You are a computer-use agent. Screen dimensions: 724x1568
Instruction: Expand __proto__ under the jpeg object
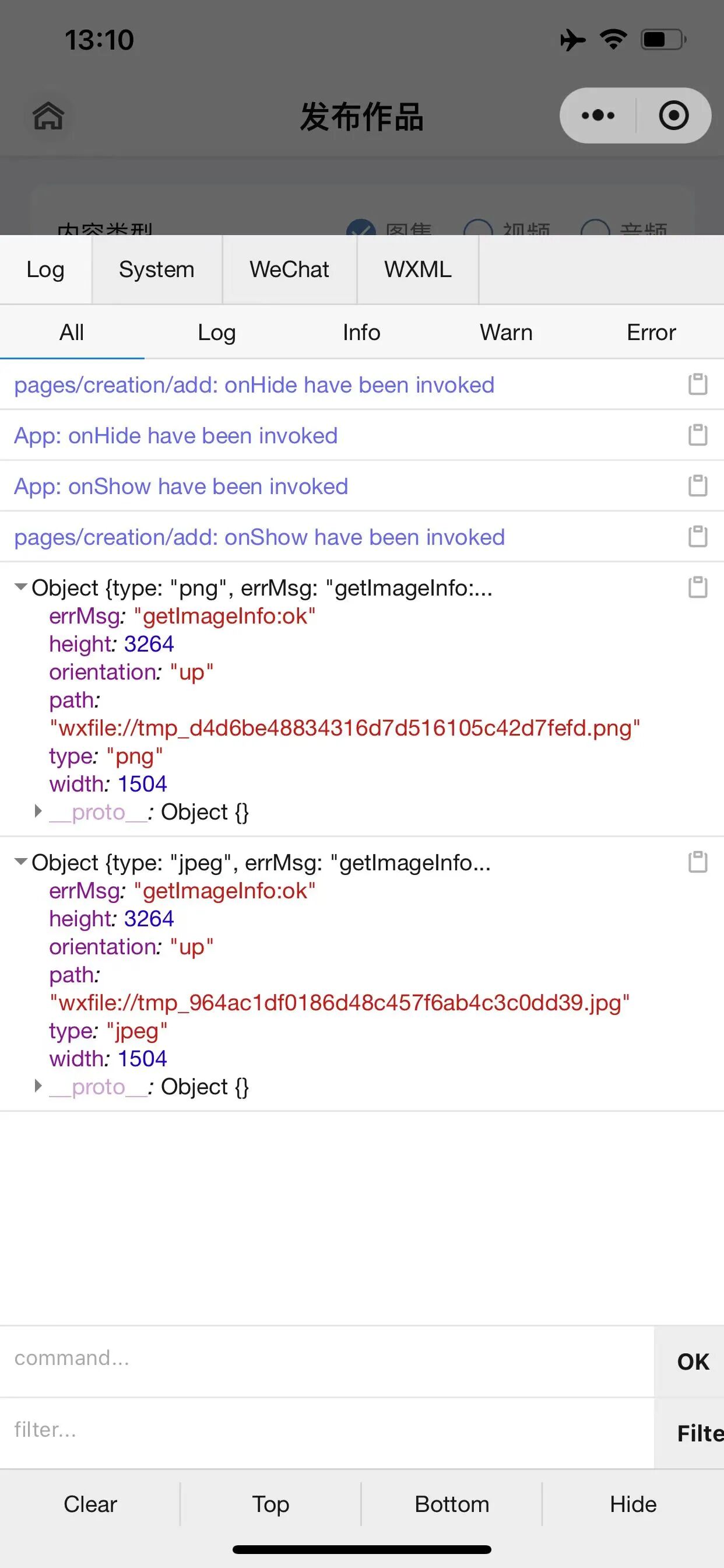click(38, 1086)
